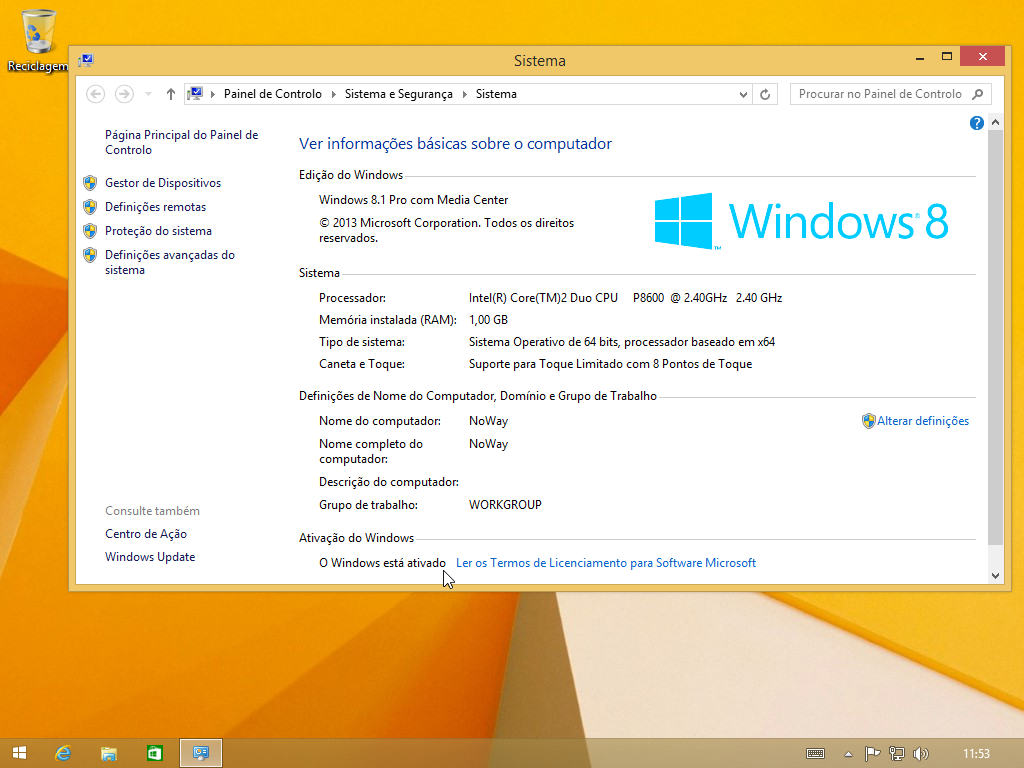Go back with the Back arrow button
1024x768 pixels.
coord(95,94)
